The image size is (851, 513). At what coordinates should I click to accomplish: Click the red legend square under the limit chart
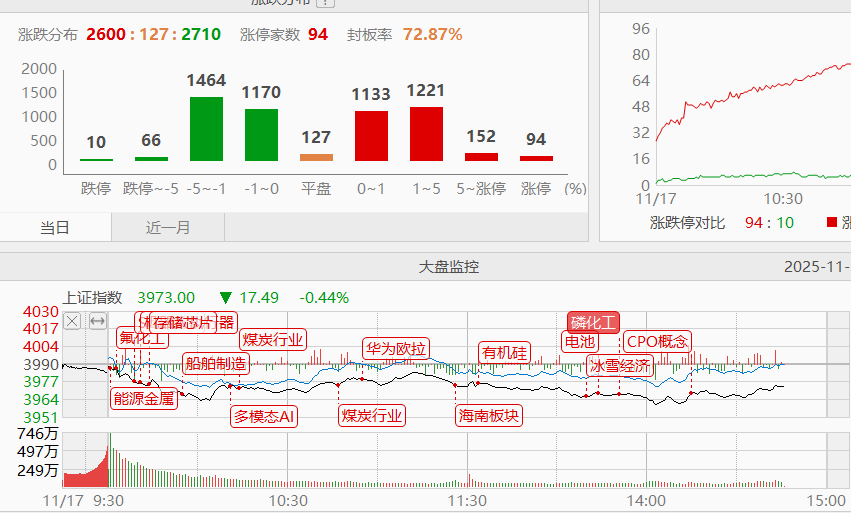pos(832,222)
